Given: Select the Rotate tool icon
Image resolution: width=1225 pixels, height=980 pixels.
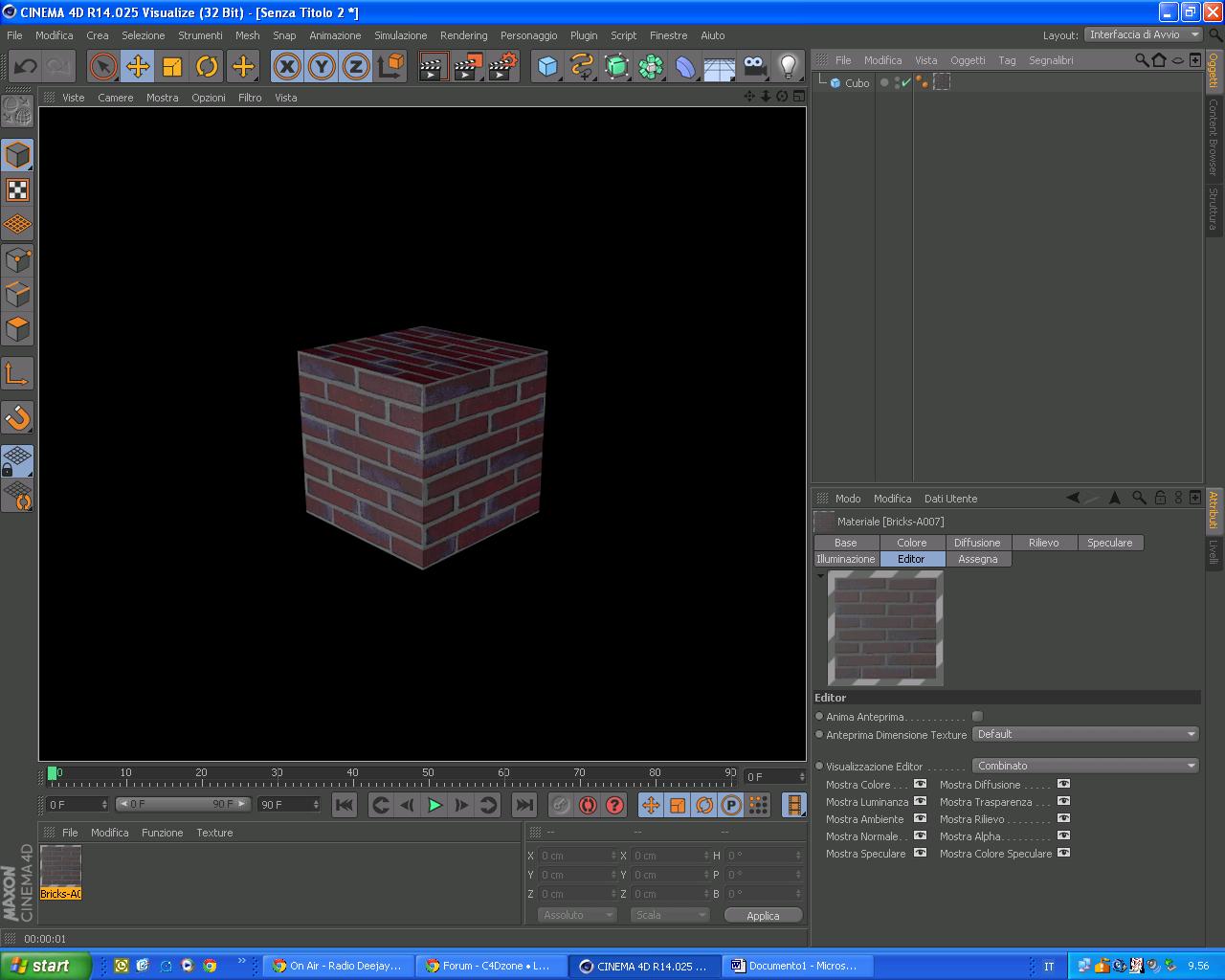Looking at the screenshot, I should (207, 66).
